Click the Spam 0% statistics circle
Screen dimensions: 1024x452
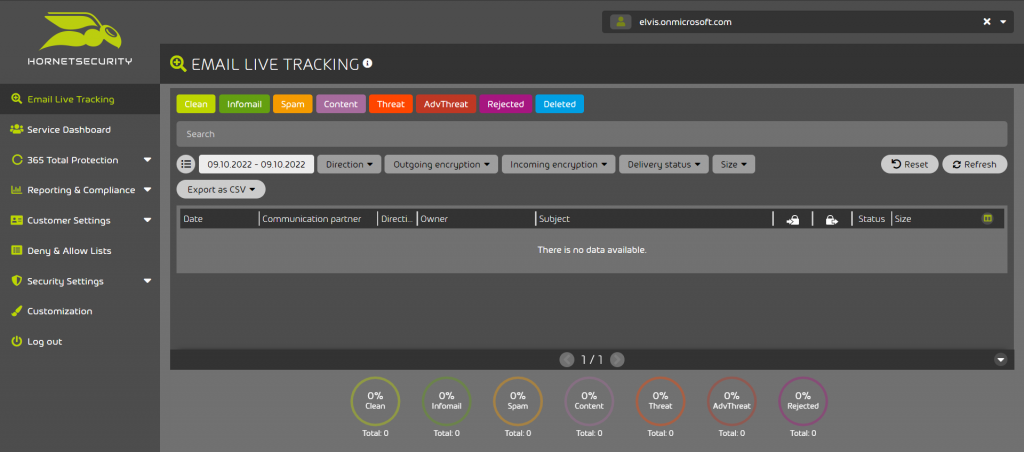pos(518,401)
